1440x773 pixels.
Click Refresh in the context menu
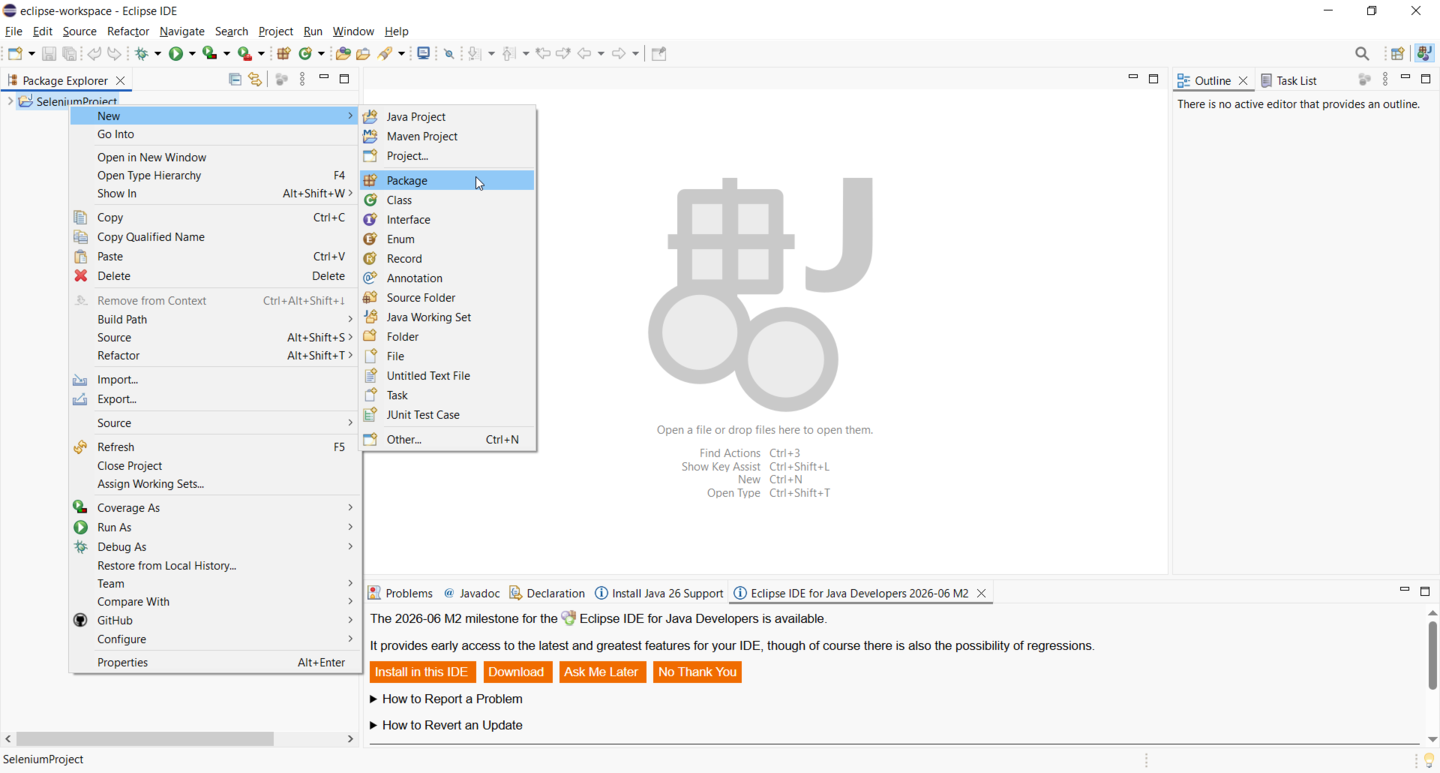pos(215,447)
